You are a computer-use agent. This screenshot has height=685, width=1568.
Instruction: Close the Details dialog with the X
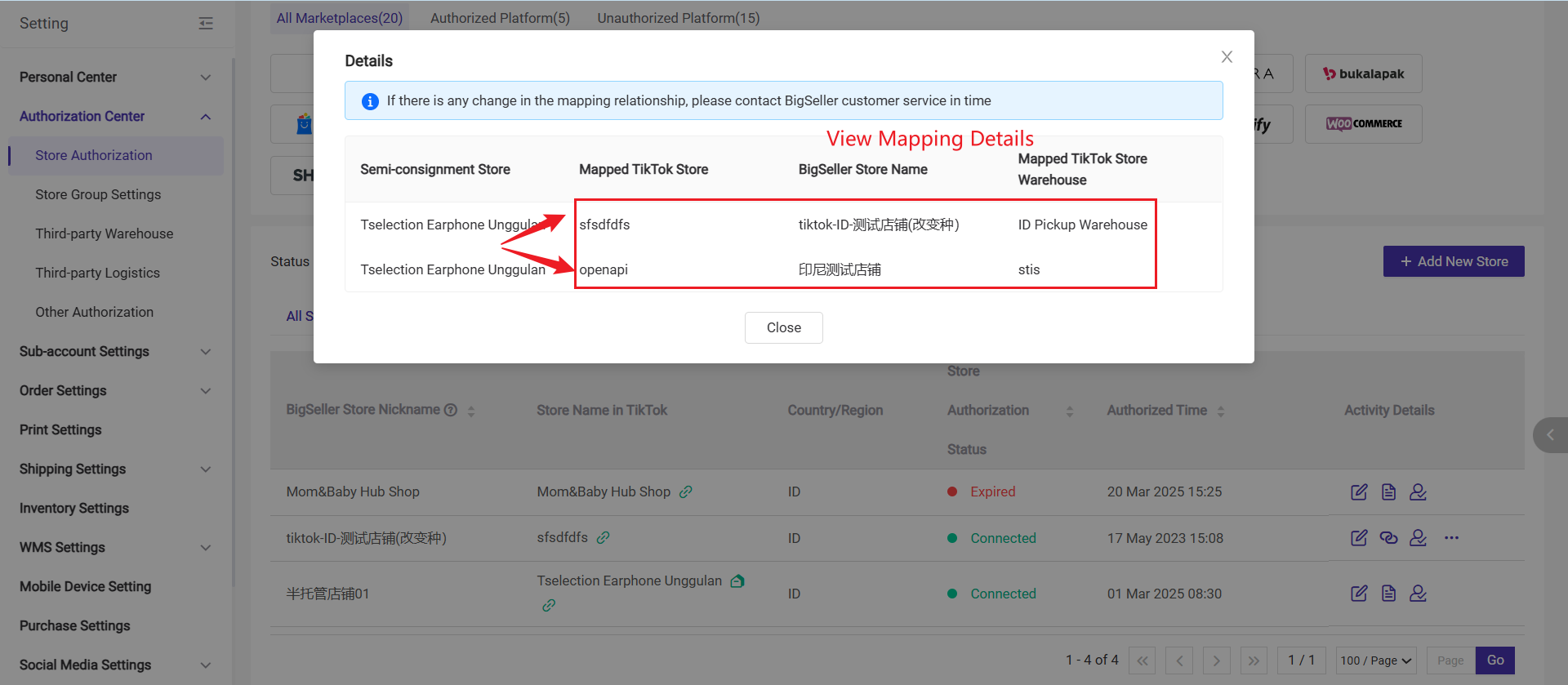tap(1227, 56)
